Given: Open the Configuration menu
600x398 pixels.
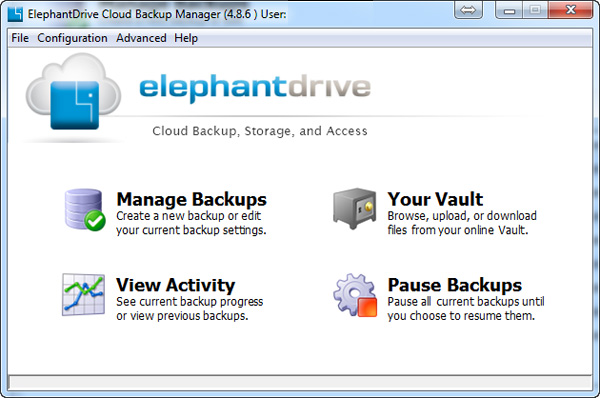Looking at the screenshot, I should pyautogui.click(x=72, y=38).
